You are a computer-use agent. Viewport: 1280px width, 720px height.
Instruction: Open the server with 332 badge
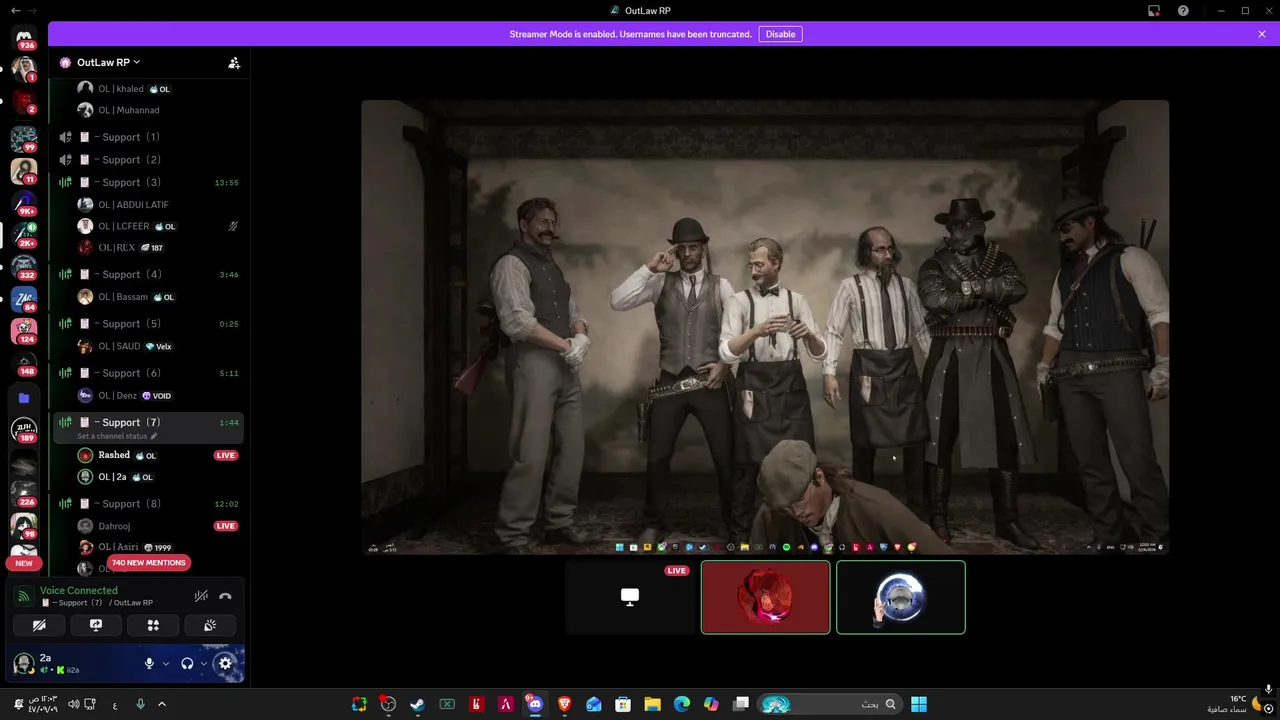point(24,267)
